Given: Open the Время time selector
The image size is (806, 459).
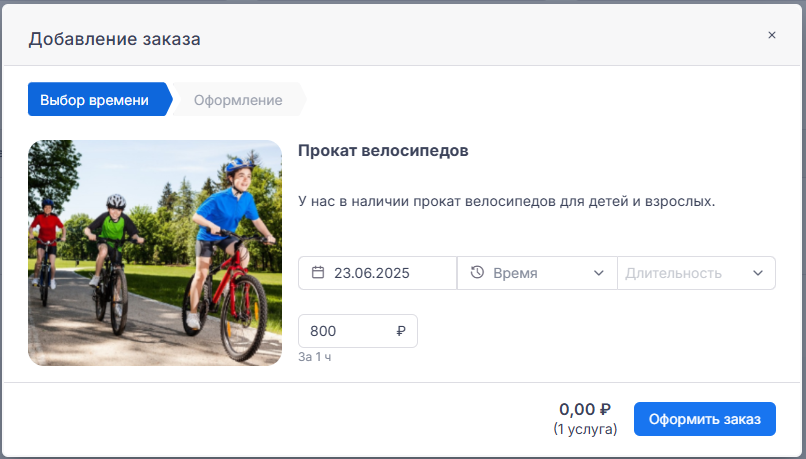Looking at the screenshot, I should point(537,273).
